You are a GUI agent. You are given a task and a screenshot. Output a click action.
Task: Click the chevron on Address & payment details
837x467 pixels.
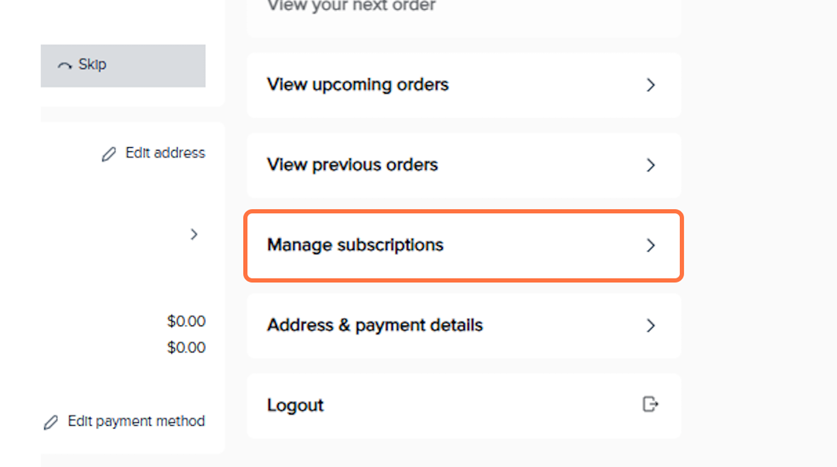650,325
